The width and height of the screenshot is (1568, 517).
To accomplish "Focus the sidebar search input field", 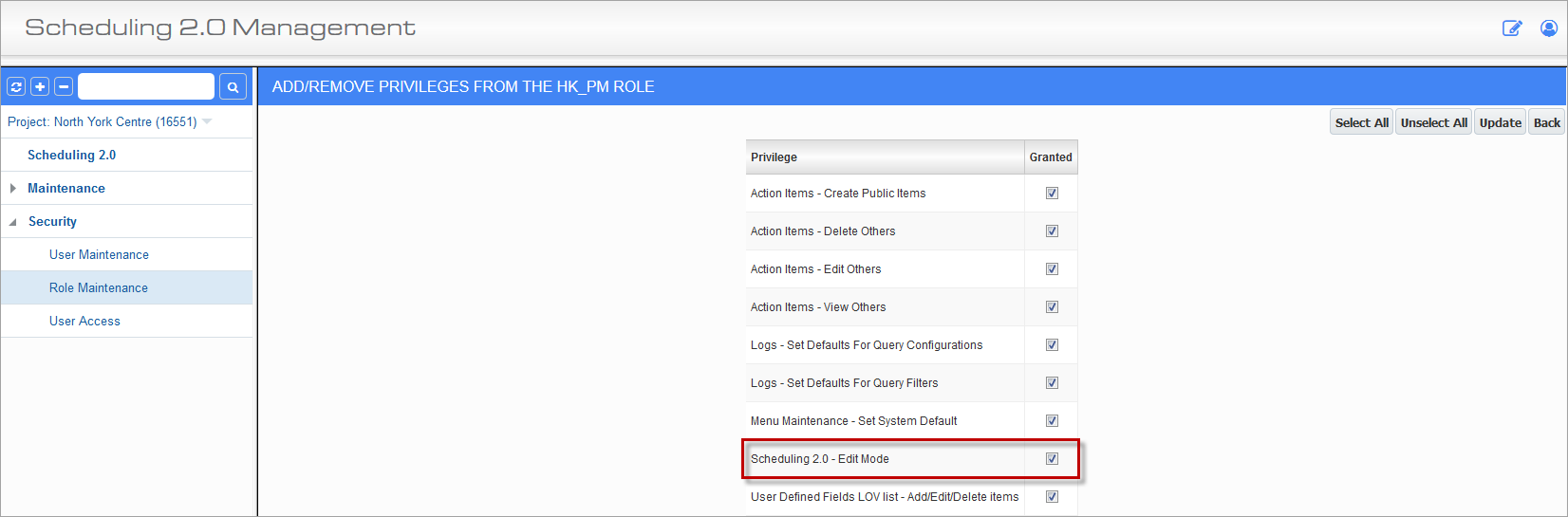I will point(146,86).
